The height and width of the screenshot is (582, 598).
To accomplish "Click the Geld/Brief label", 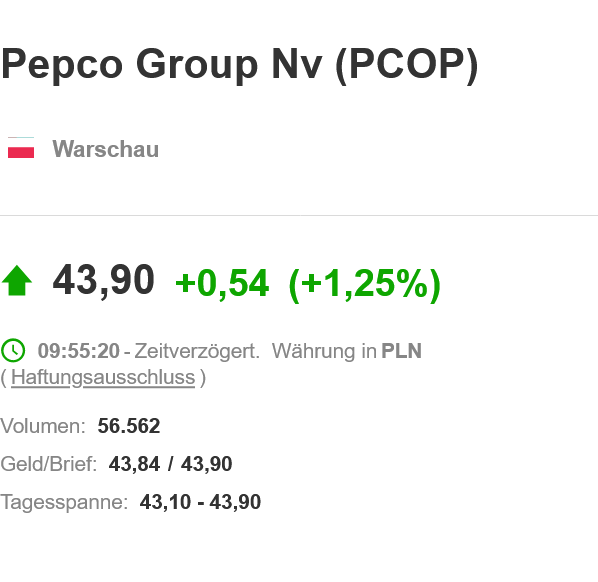I will [48, 464].
